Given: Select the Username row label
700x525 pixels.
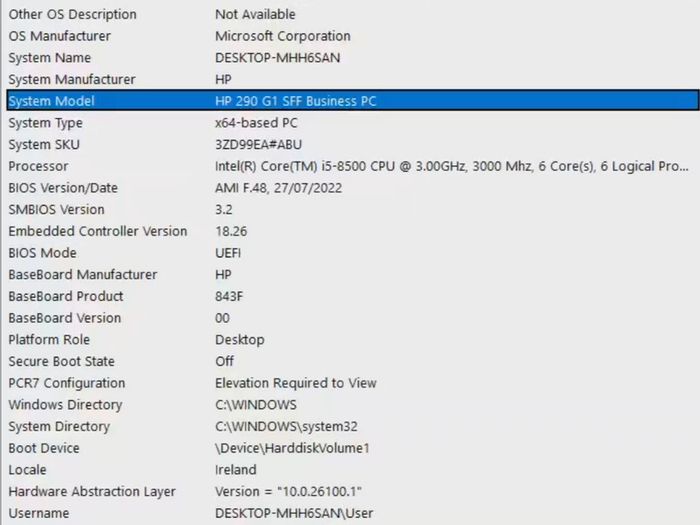Looking at the screenshot, I should pyautogui.click(x=39, y=513).
